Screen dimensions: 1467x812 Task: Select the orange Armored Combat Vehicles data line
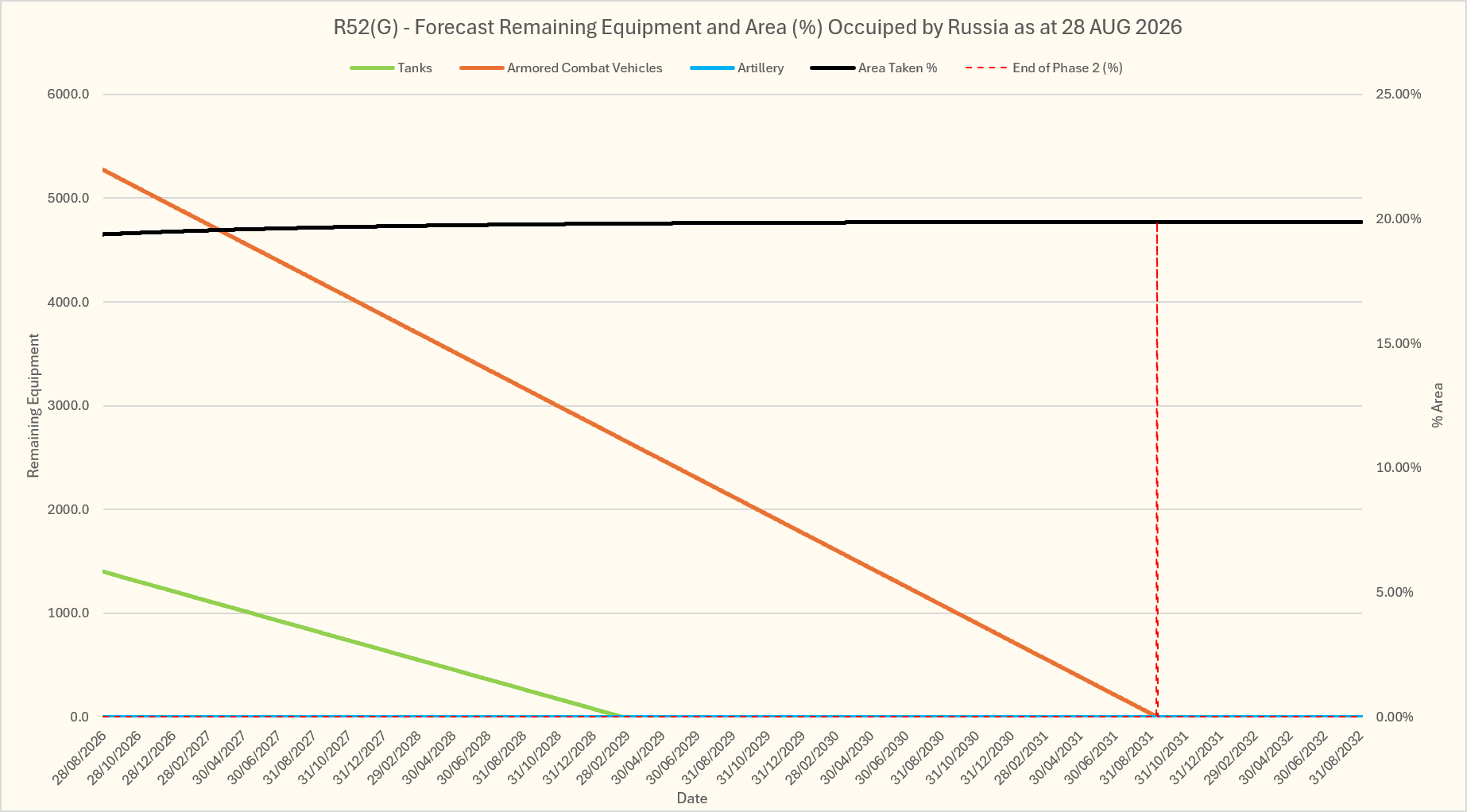628,442
